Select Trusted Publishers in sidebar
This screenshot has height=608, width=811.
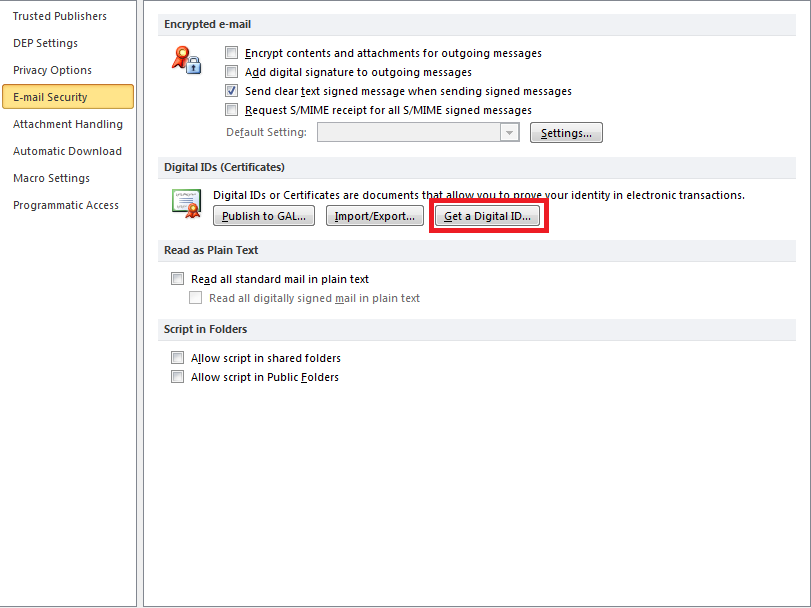click(60, 16)
